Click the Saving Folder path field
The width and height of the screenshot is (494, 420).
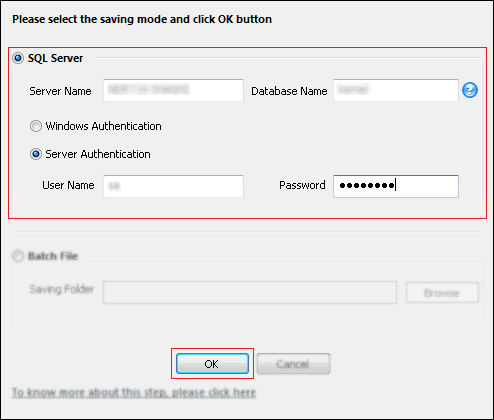250,292
